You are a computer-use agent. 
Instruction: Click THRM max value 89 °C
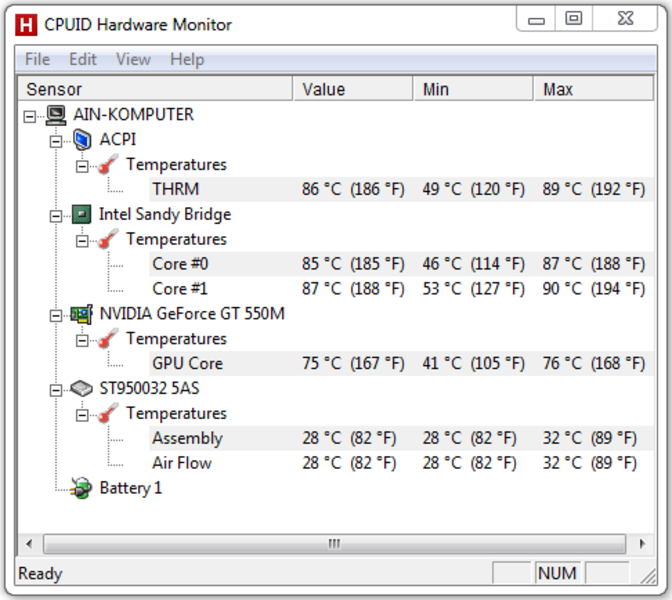point(562,189)
